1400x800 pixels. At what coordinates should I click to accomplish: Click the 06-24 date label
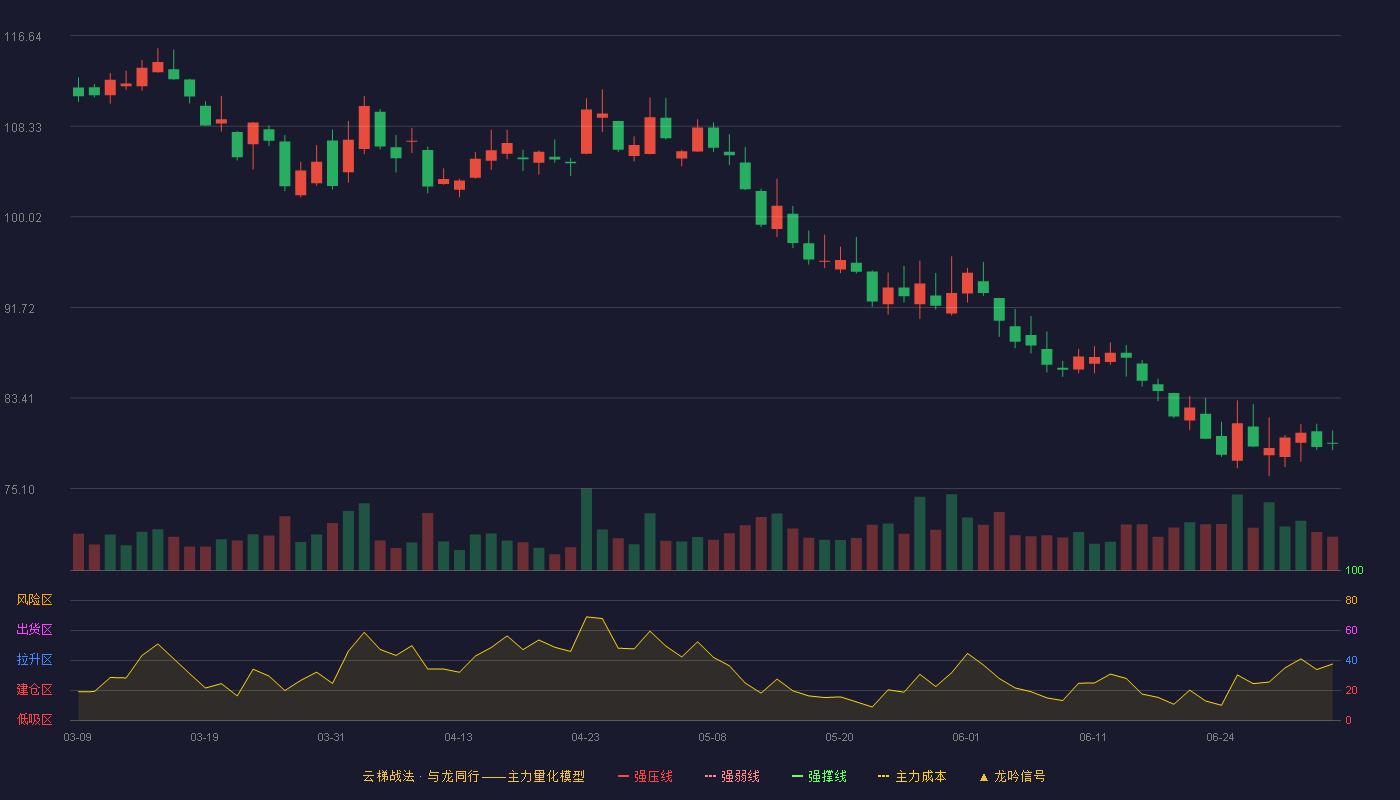point(1220,737)
